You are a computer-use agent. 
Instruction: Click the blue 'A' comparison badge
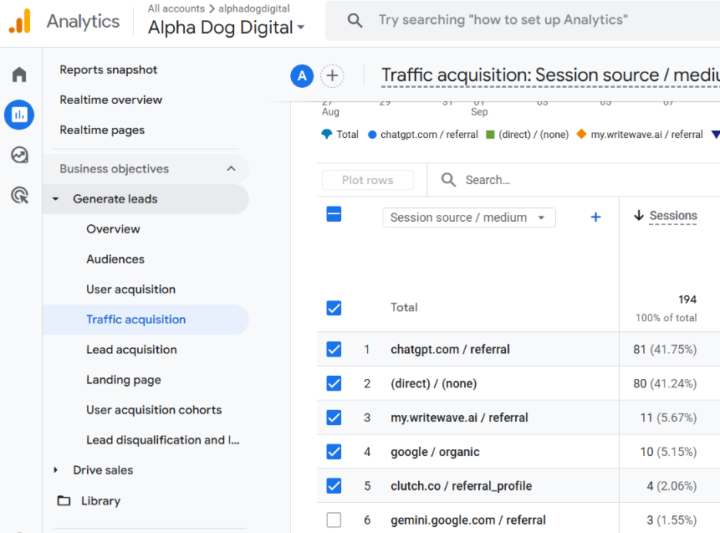pyautogui.click(x=302, y=76)
